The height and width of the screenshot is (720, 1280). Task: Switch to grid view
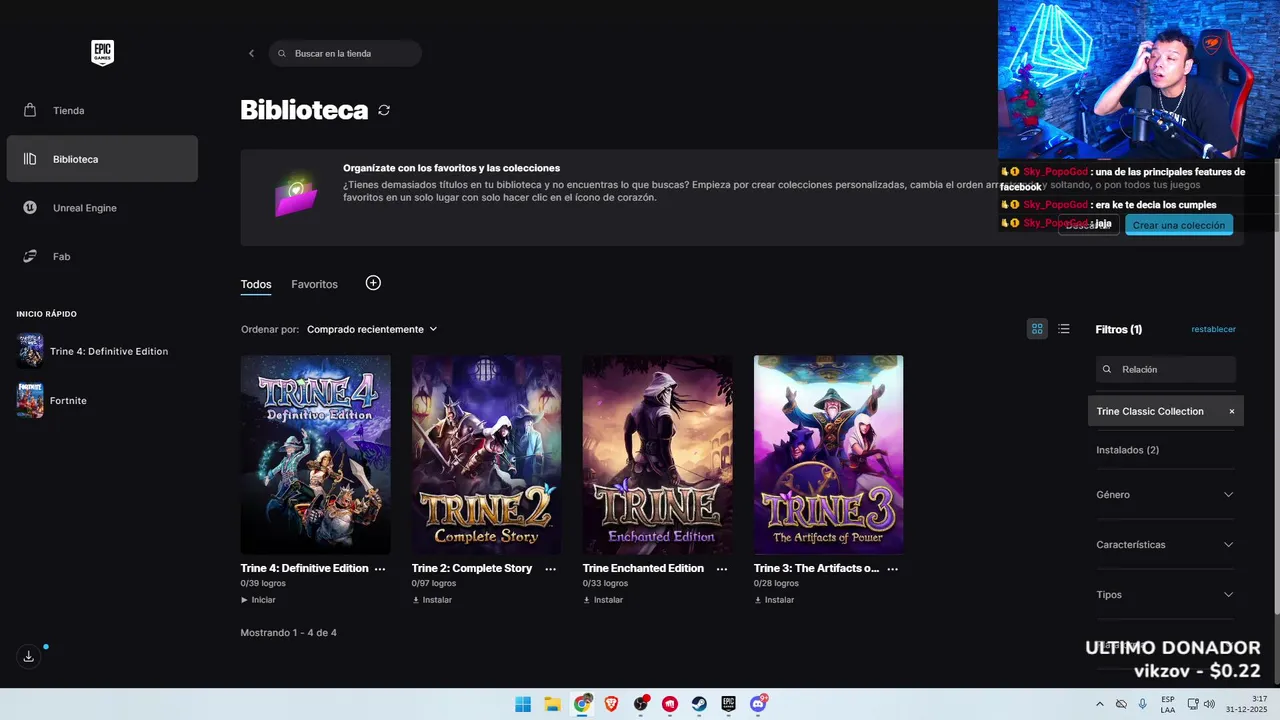point(1037,329)
